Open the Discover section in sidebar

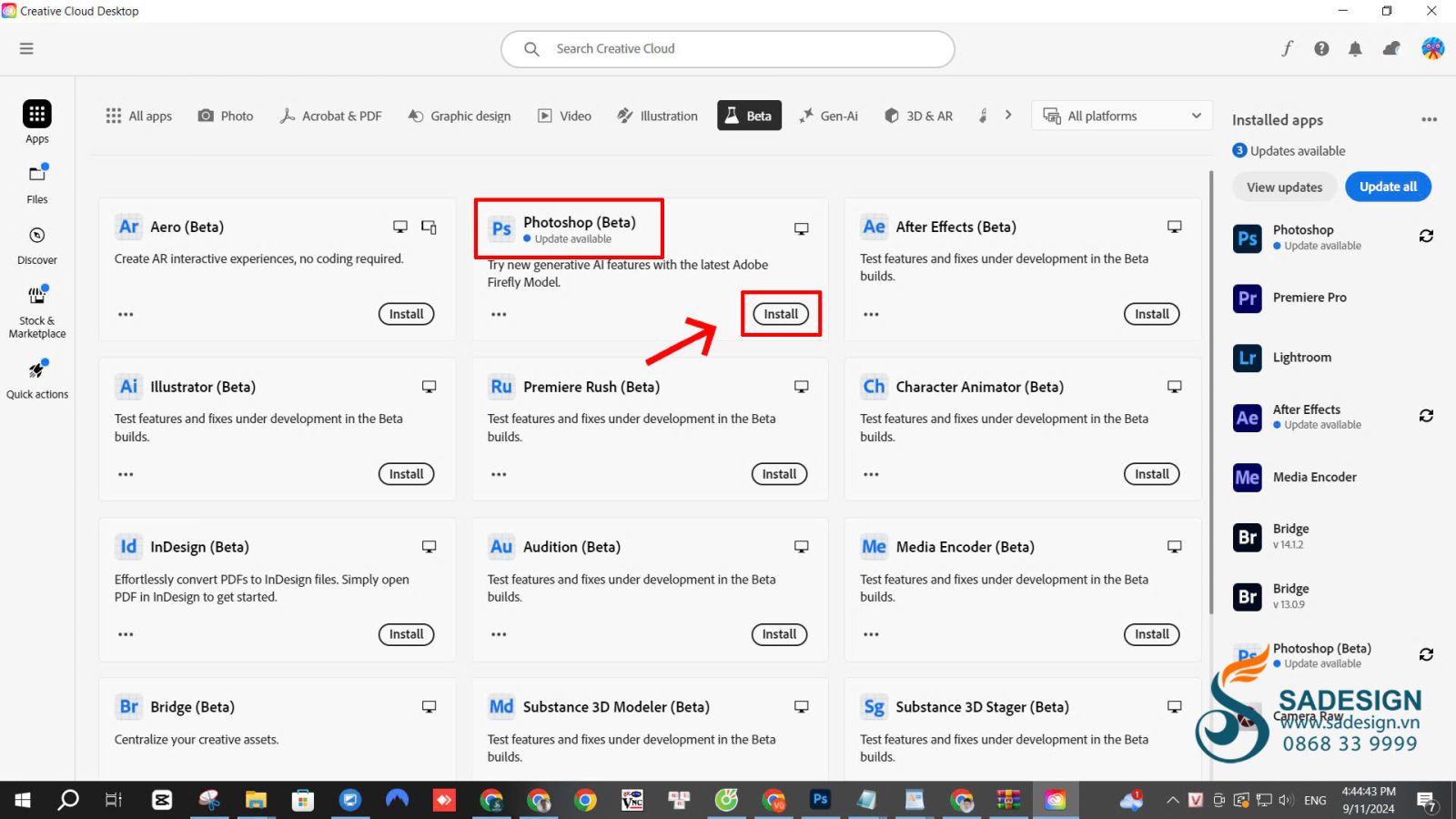(37, 246)
